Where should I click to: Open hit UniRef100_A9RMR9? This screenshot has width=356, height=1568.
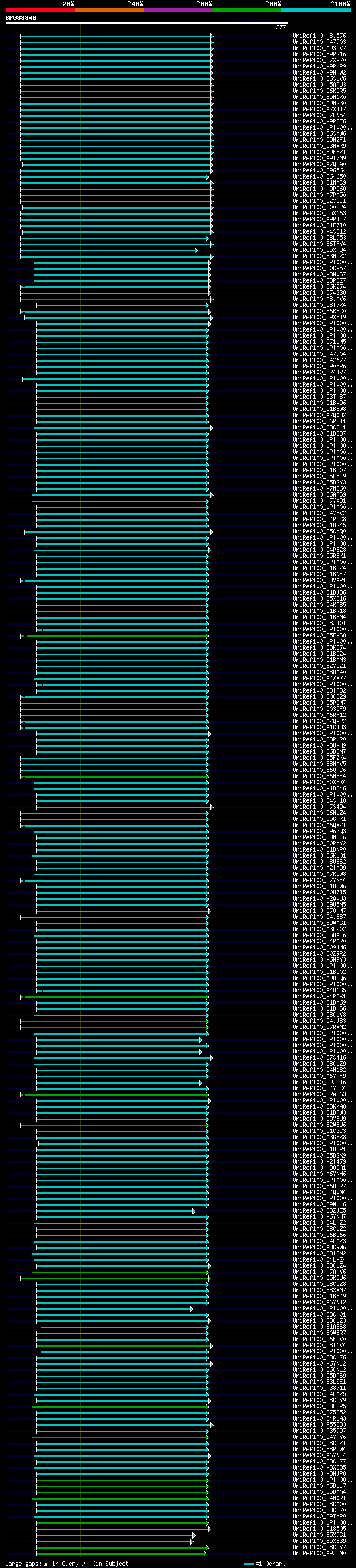(319, 66)
